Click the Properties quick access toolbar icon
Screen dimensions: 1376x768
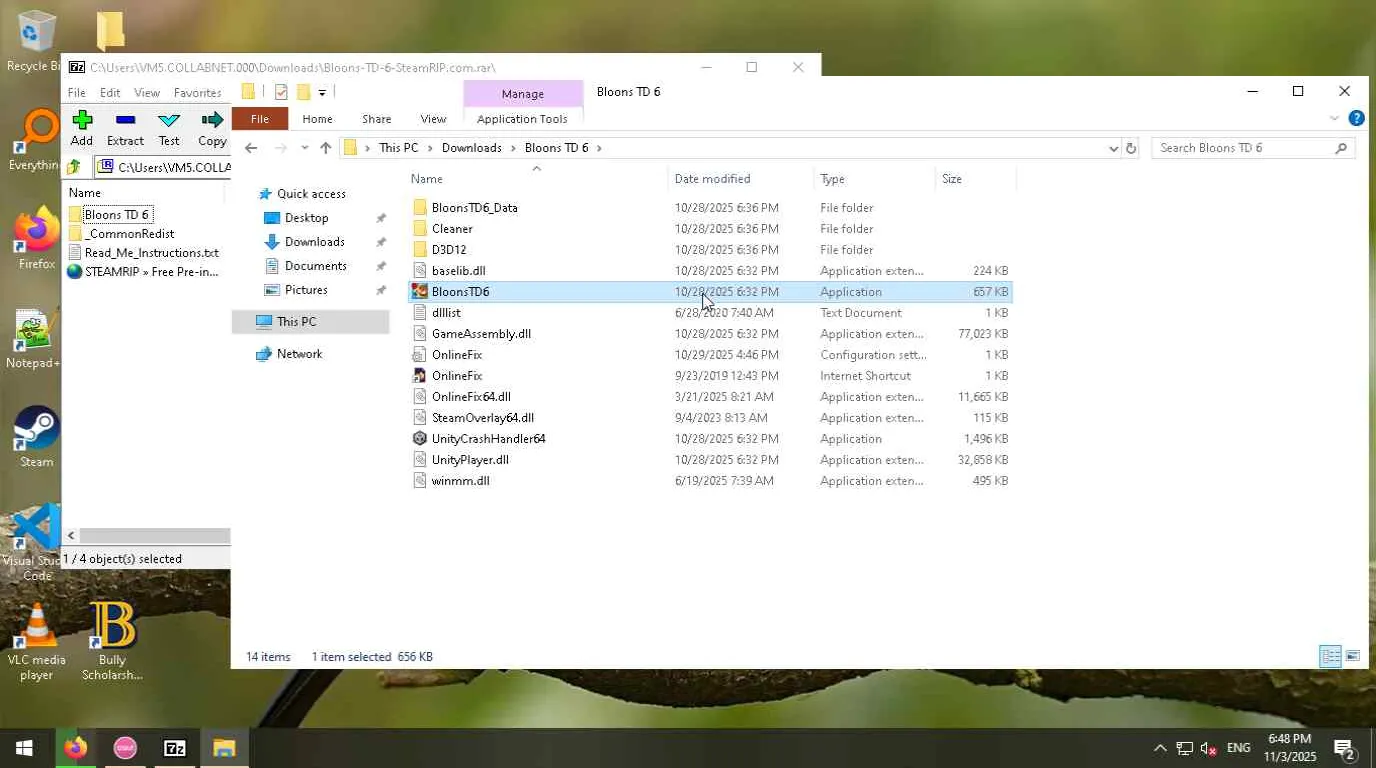[x=281, y=92]
